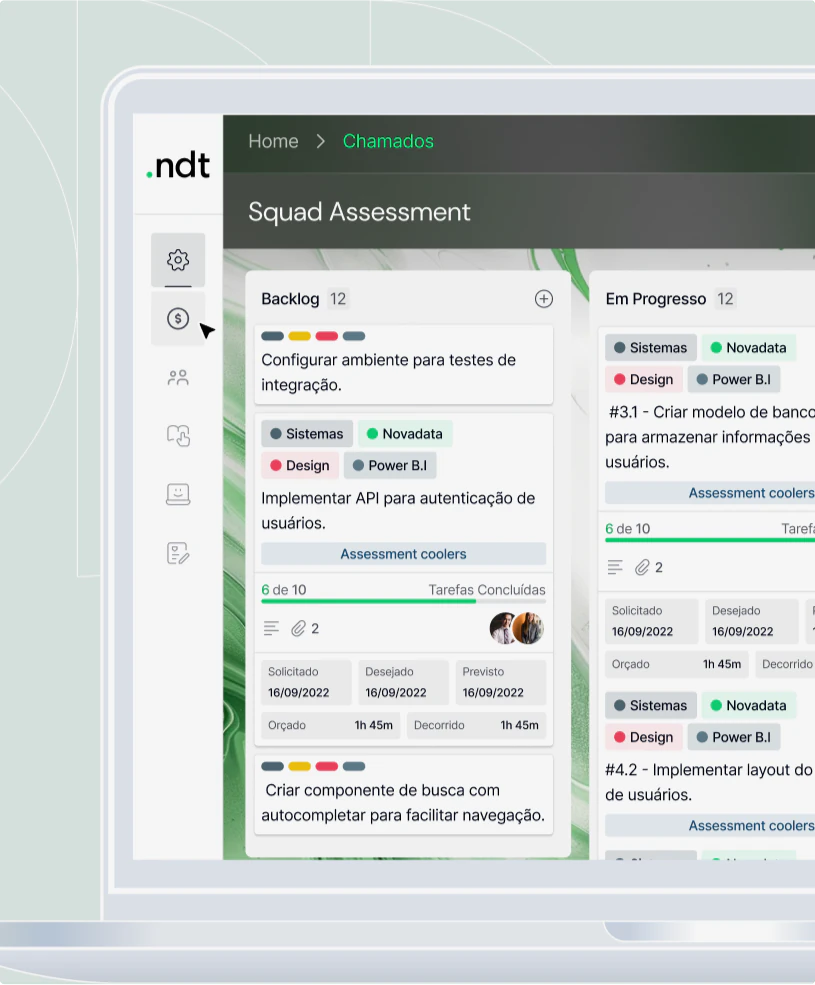This screenshot has width=815, height=985.
Task: Open attachments paperclip on #3.1 card
Action: coord(642,567)
